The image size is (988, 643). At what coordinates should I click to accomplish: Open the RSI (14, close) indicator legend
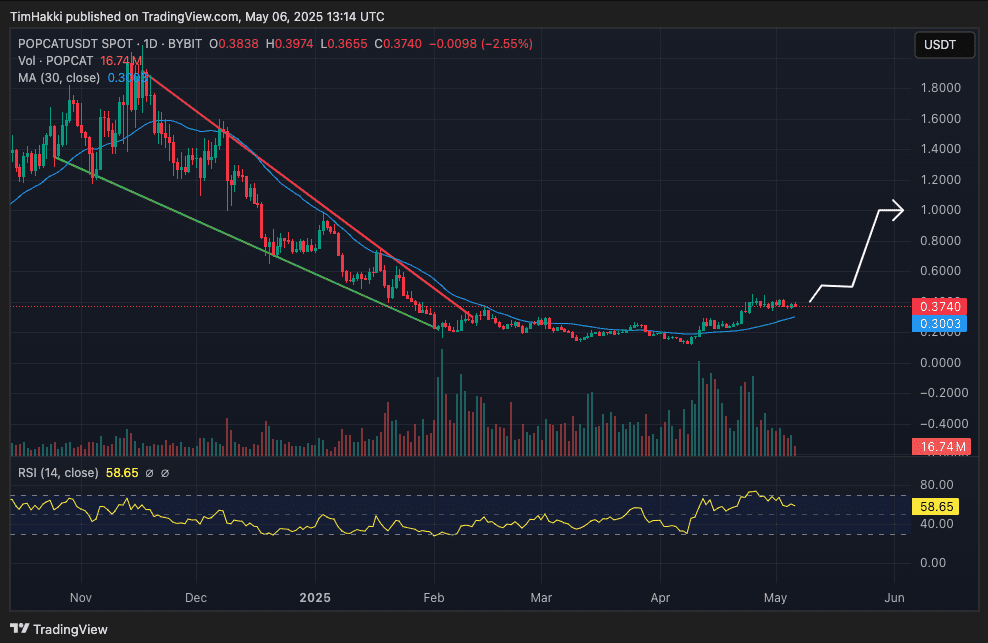58,473
